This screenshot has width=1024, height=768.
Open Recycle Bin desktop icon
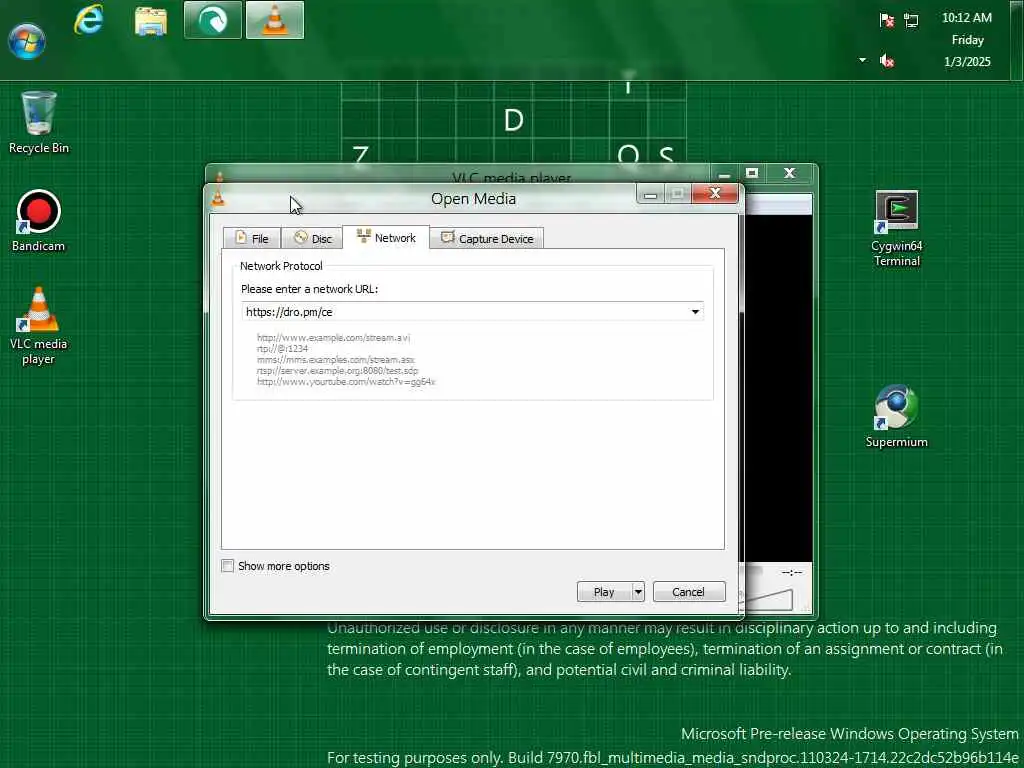(39, 122)
